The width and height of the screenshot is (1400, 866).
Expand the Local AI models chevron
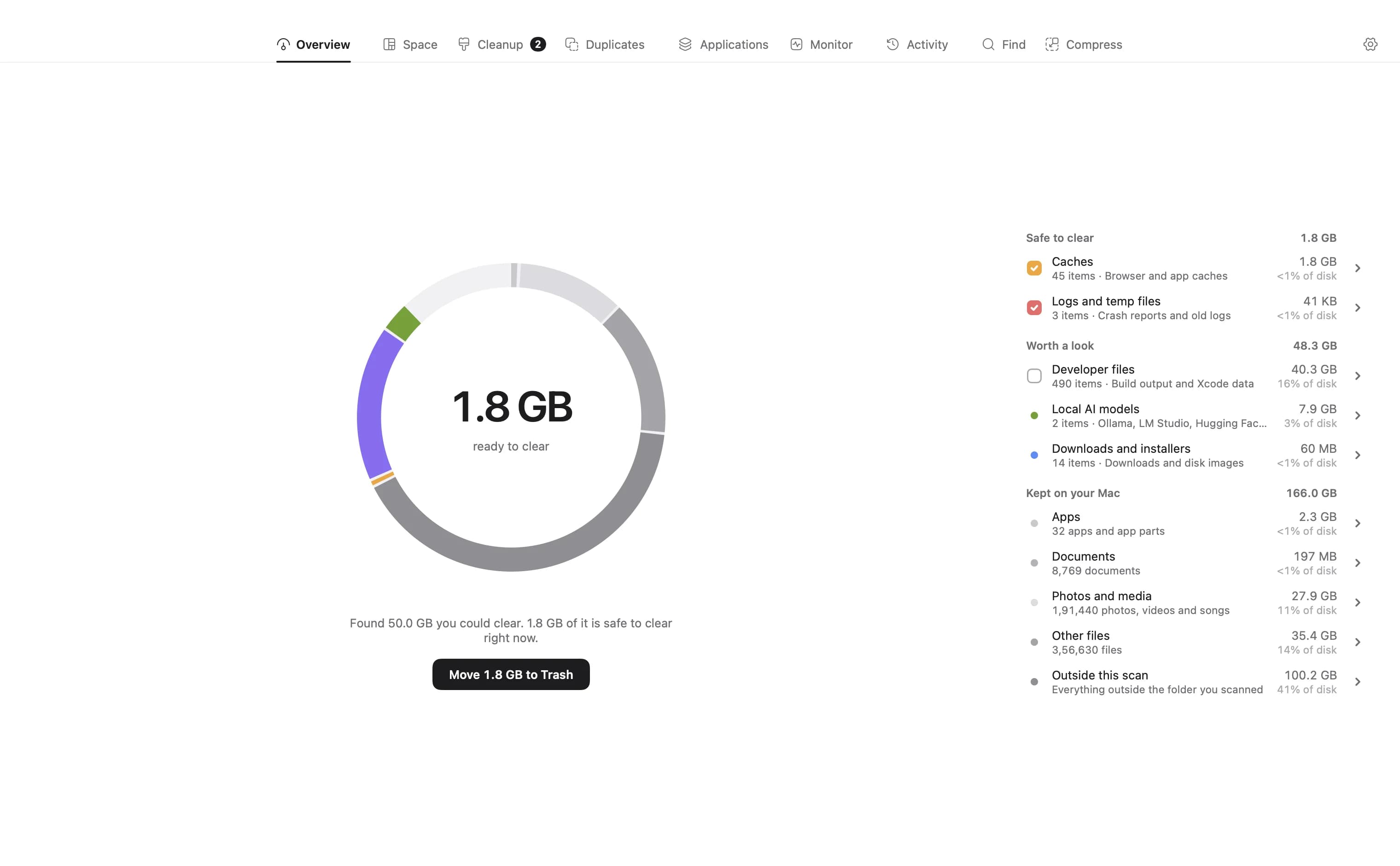click(x=1358, y=415)
